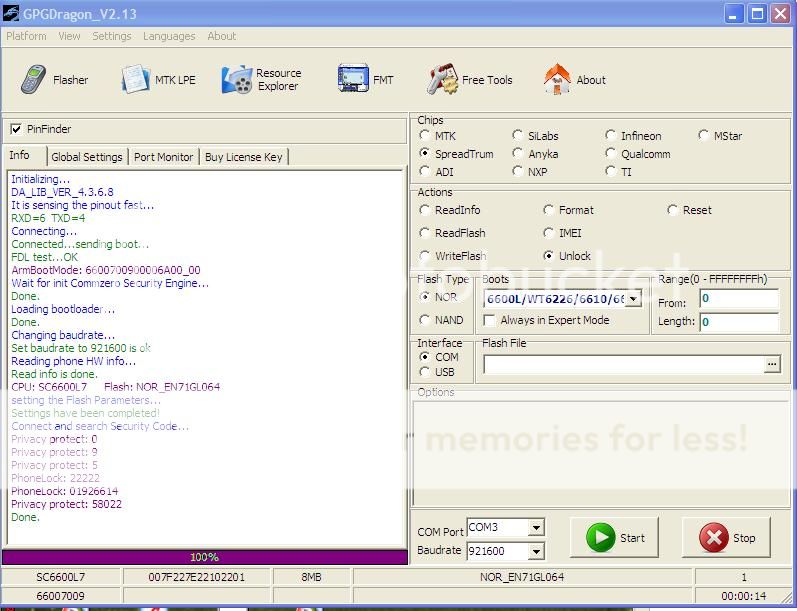Open the Buy License Key tab

(243, 157)
